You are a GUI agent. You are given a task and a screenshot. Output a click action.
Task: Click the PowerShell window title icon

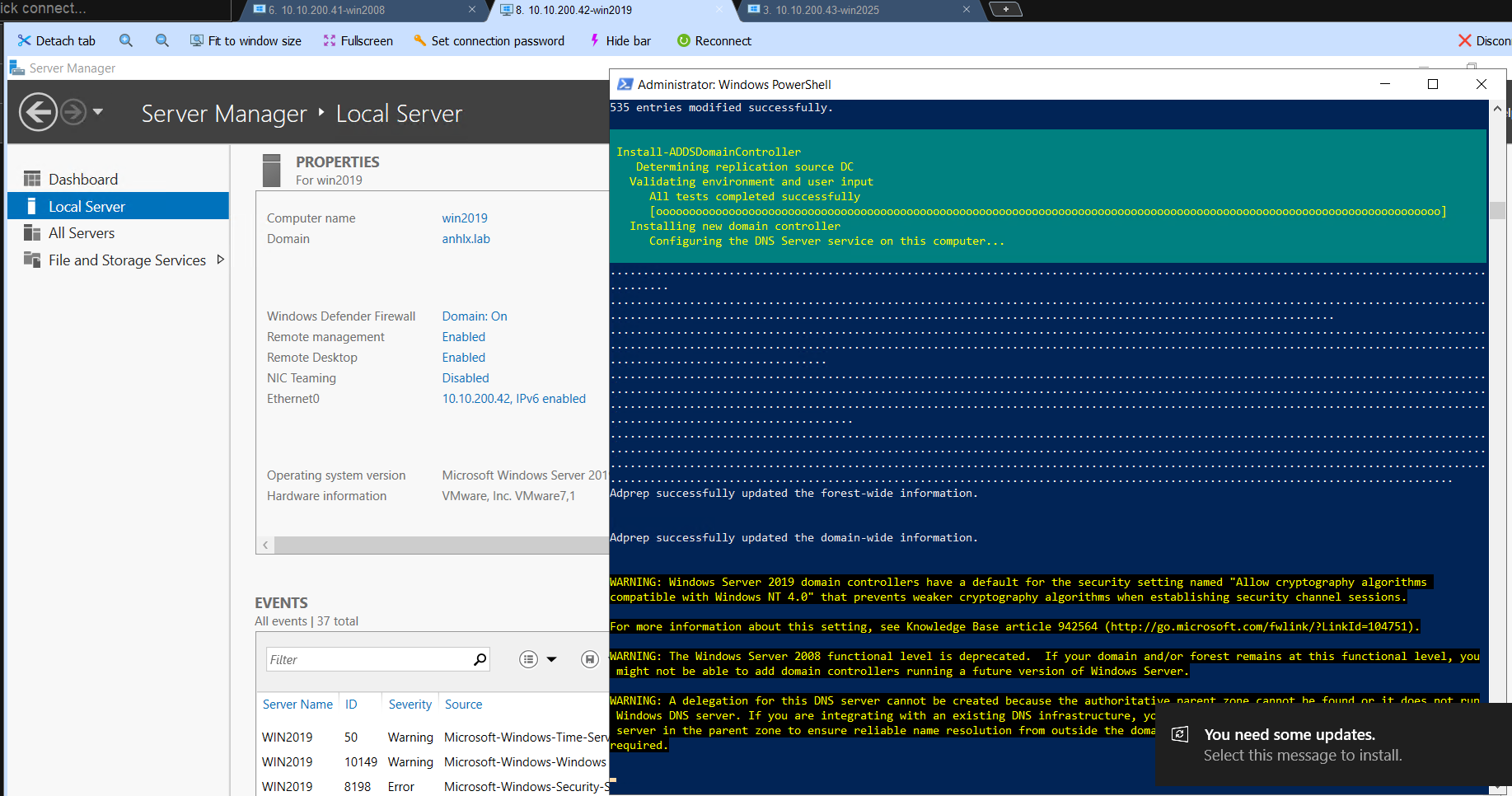point(625,84)
